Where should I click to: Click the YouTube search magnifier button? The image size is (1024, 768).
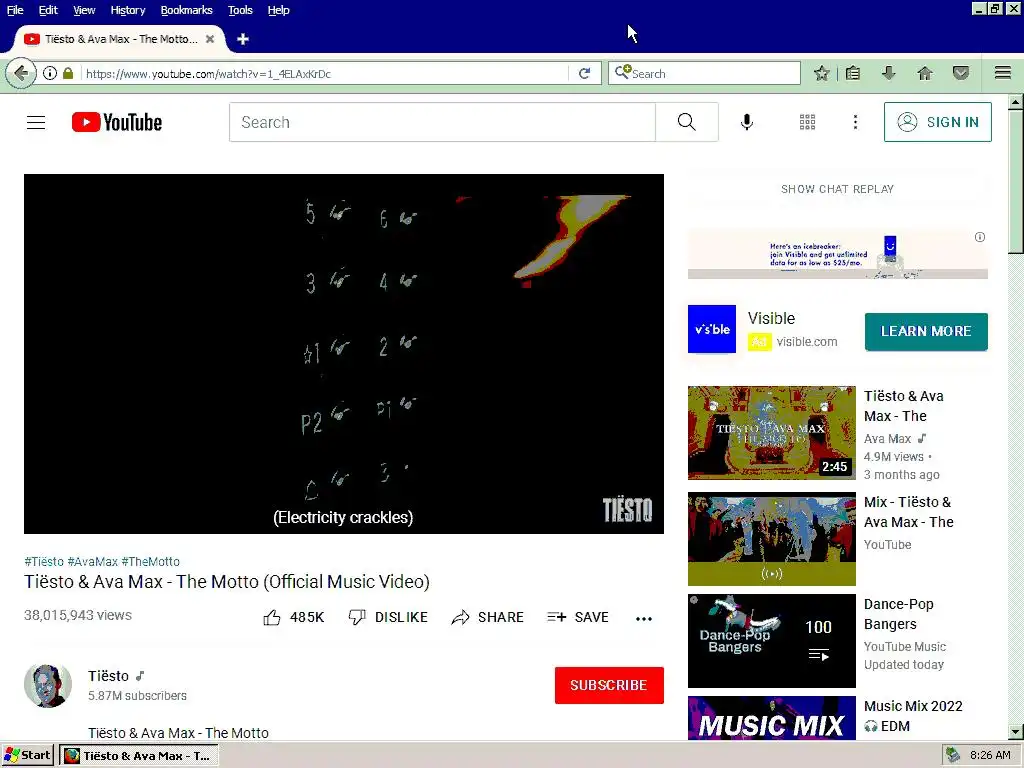pyautogui.click(x=686, y=122)
